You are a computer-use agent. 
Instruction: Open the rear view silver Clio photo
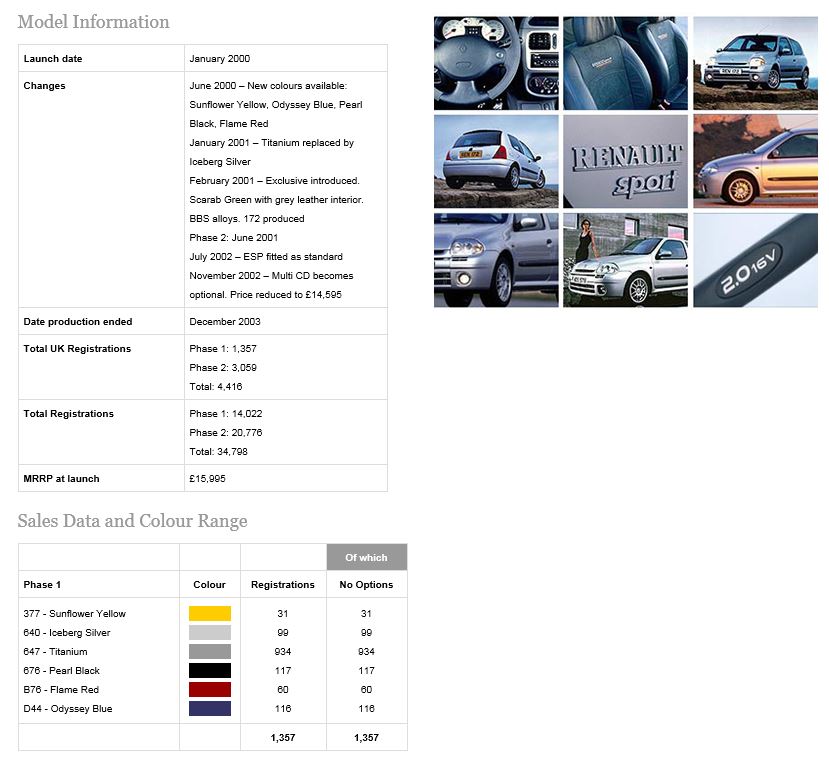[x=496, y=161]
